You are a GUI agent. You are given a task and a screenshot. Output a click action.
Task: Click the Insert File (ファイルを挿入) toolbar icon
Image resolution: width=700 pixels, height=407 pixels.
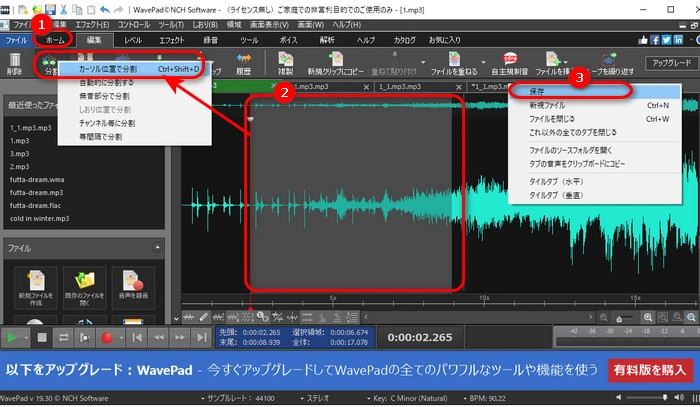[553, 59]
